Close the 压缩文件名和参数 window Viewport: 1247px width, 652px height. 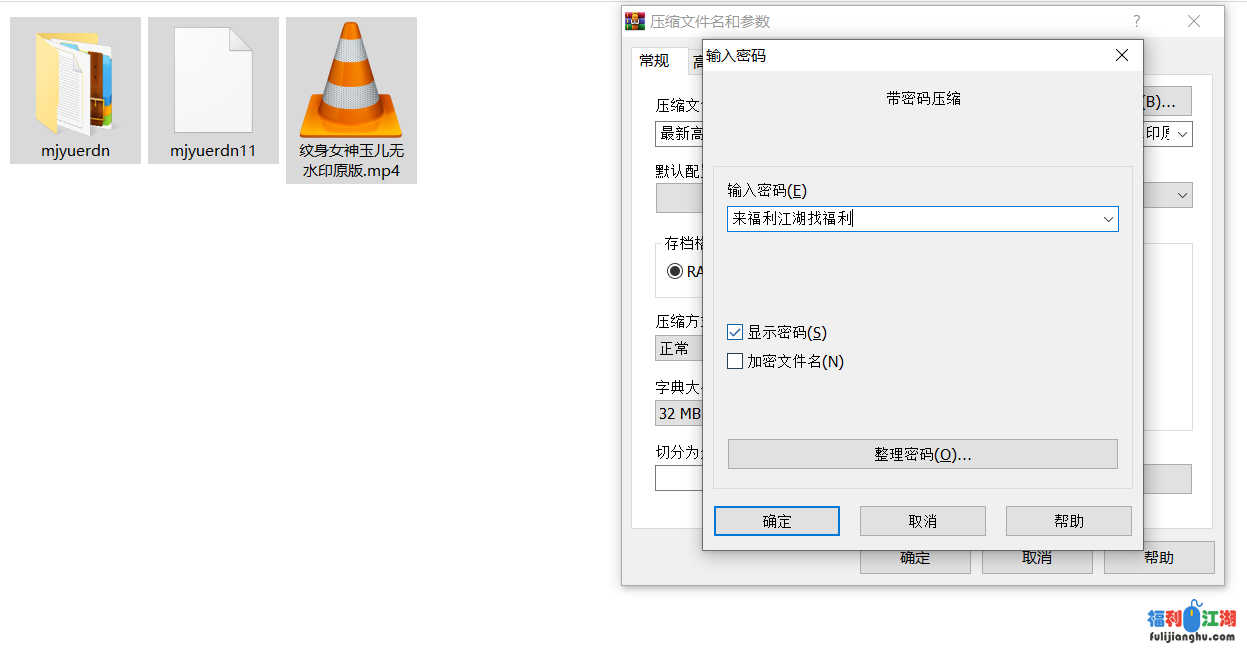pyautogui.click(x=1194, y=21)
